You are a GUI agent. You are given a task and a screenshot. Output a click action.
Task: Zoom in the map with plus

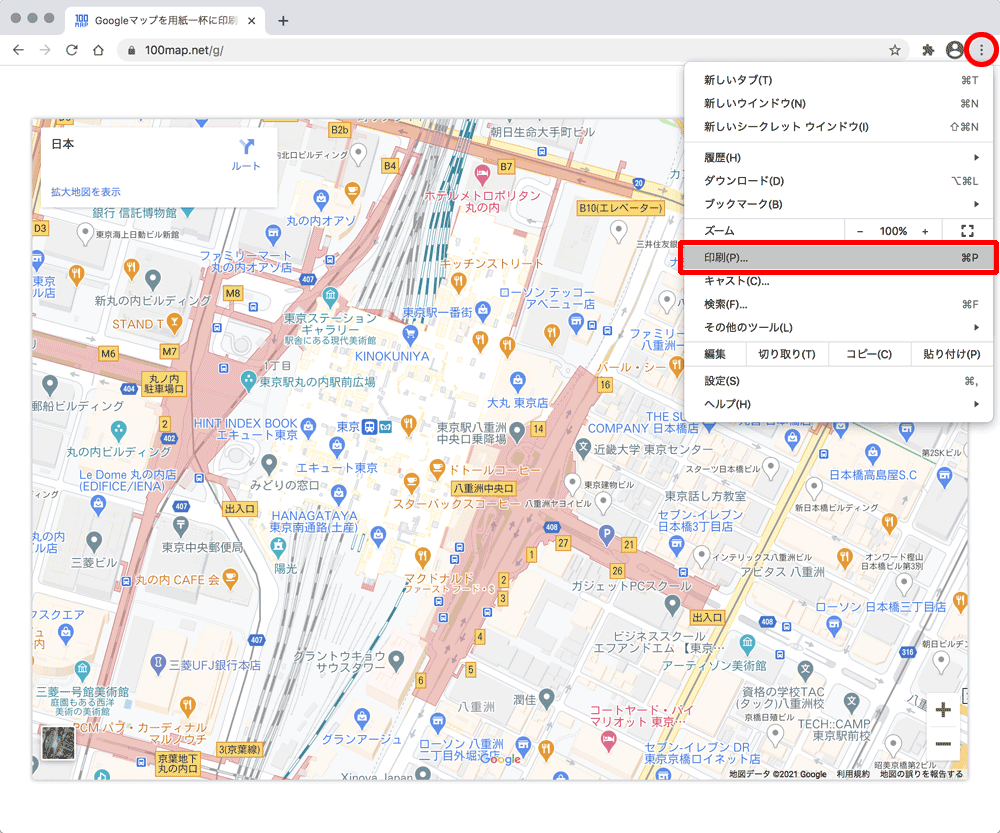tap(943, 709)
